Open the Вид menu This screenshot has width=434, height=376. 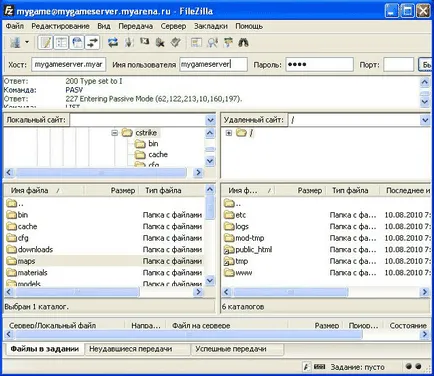tap(104, 26)
